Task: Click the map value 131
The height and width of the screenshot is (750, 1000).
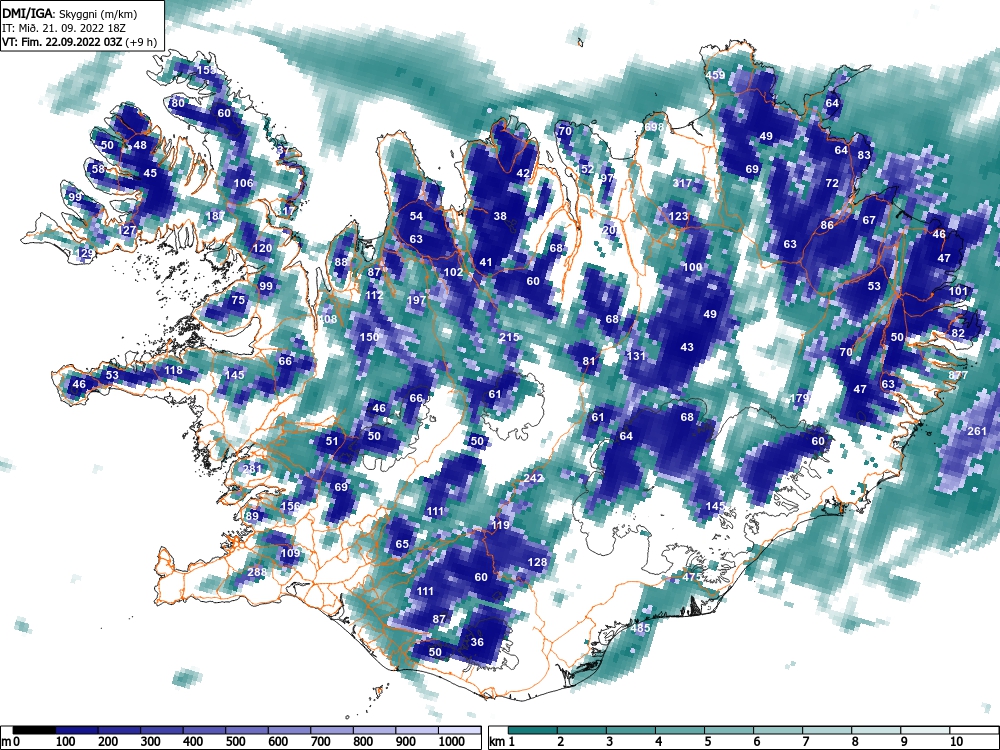Action: click(636, 356)
